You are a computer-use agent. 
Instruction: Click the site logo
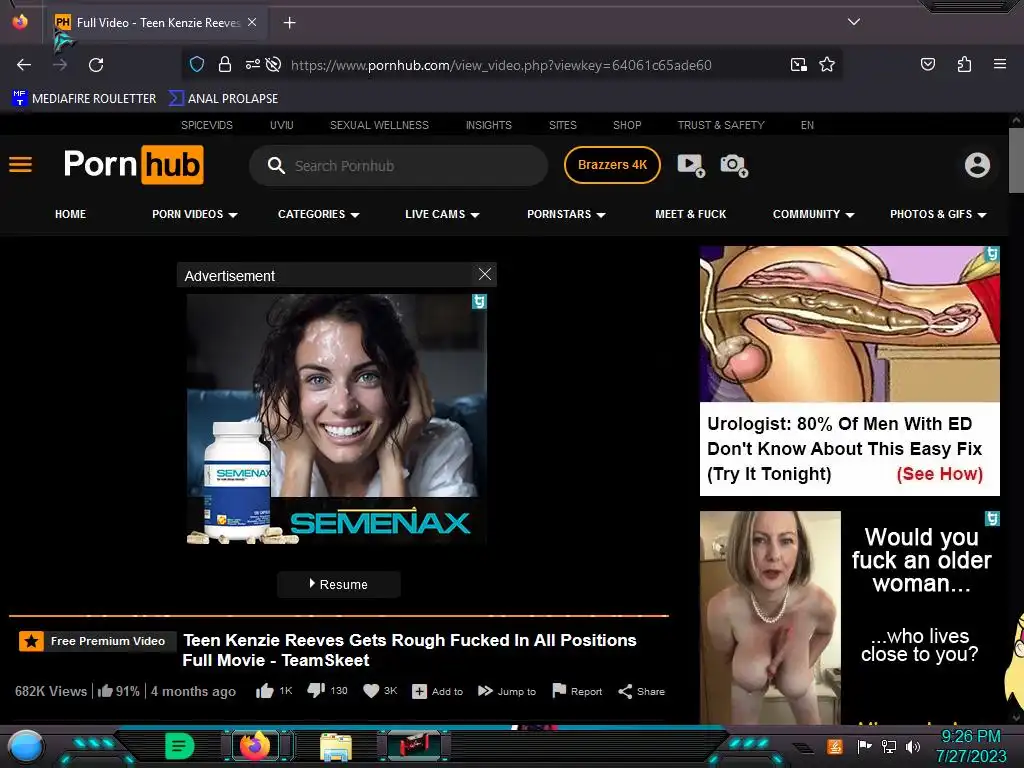(x=133, y=165)
